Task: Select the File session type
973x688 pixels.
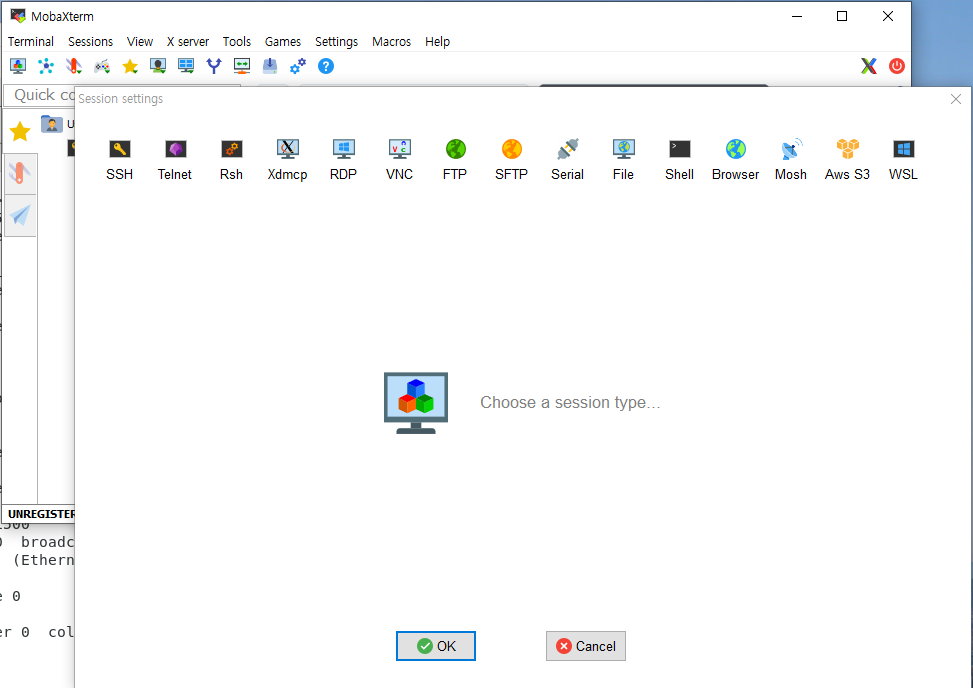Action: pos(623,159)
